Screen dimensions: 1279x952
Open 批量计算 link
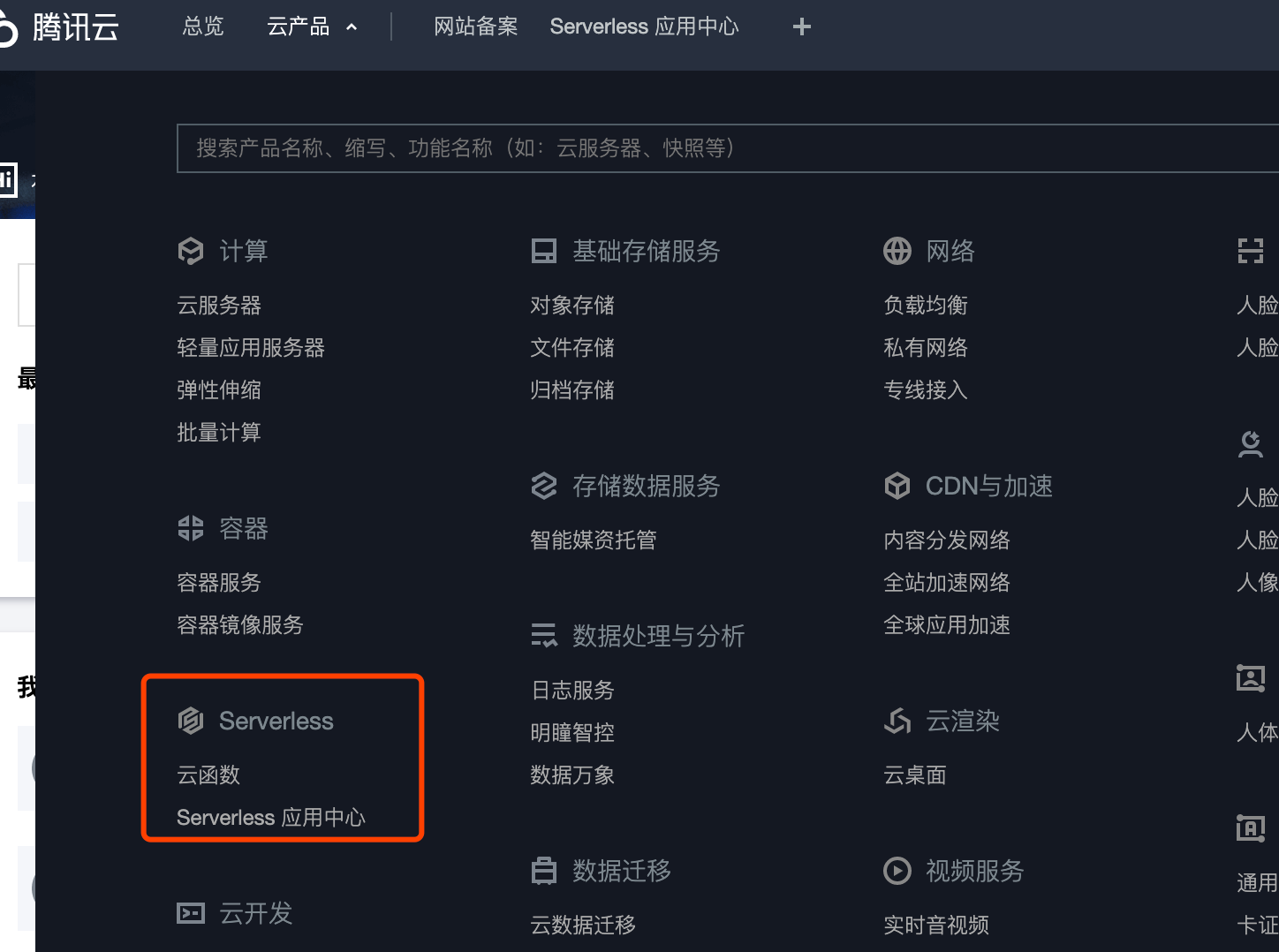[x=219, y=433]
